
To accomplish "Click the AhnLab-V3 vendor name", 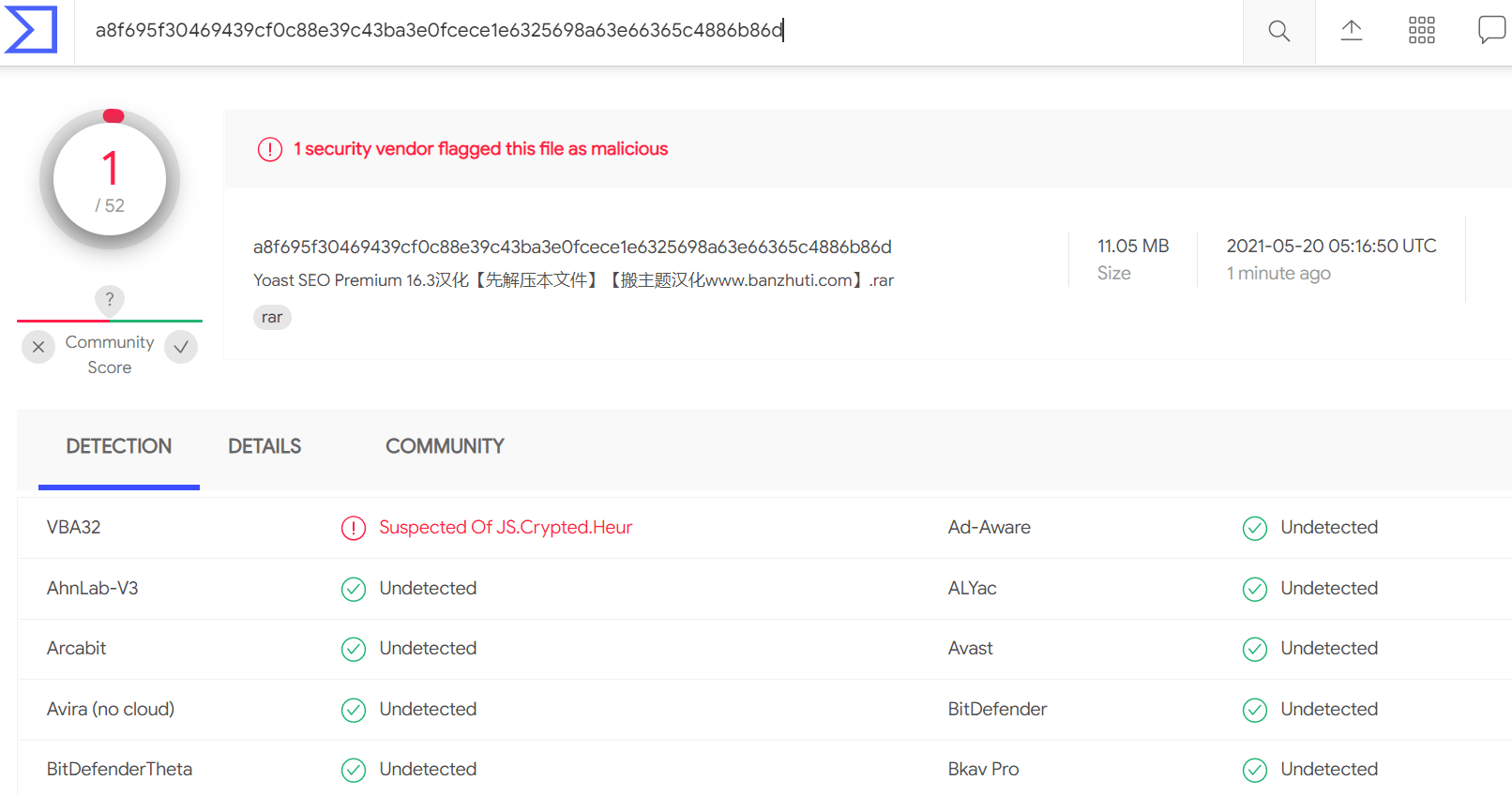I will [x=92, y=588].
